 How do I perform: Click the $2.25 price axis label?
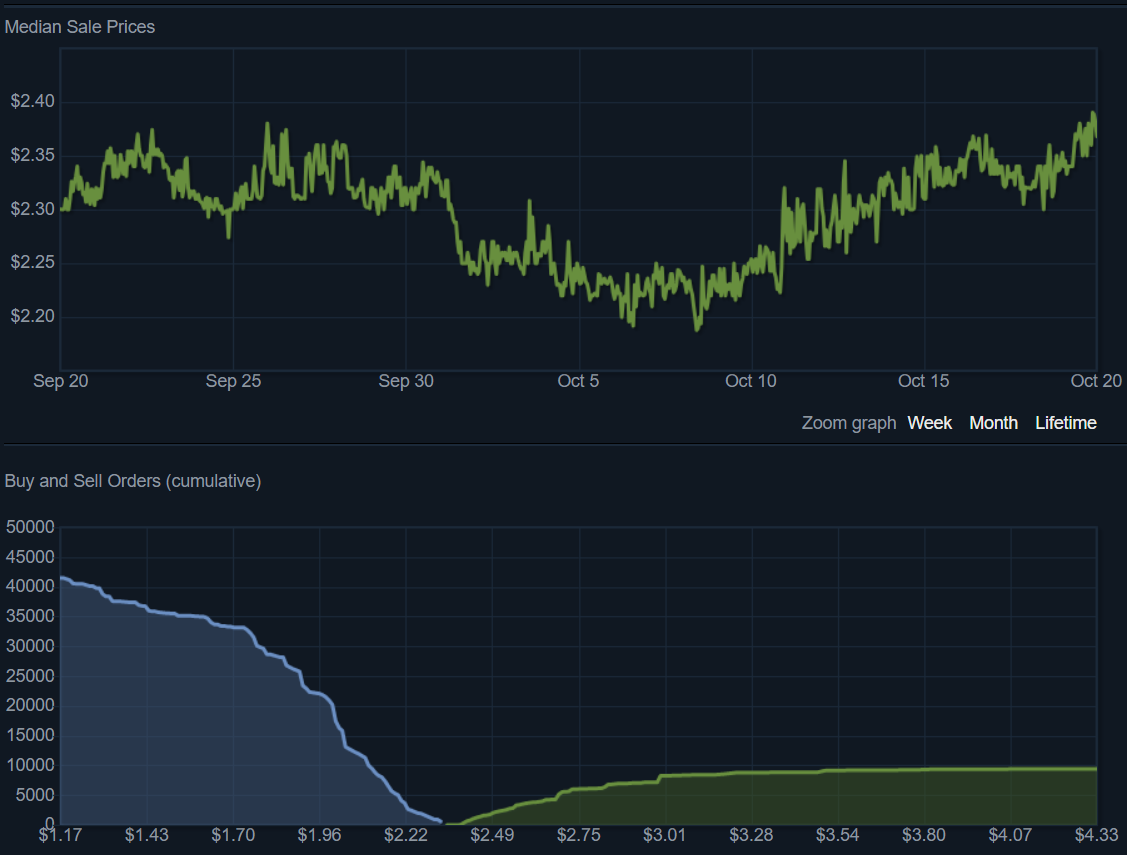(x=32, y=262)
